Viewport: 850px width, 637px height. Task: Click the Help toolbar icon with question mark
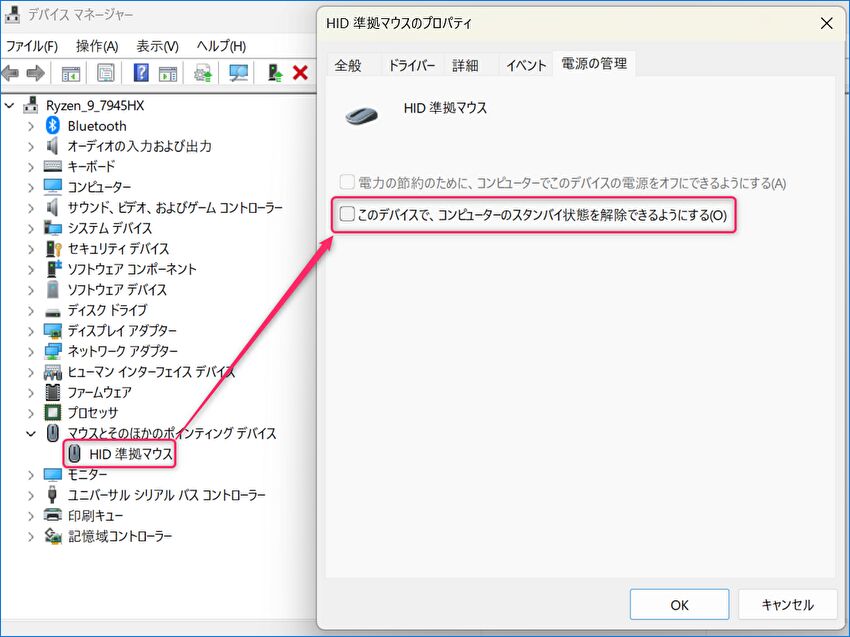(x=141, y=73)
